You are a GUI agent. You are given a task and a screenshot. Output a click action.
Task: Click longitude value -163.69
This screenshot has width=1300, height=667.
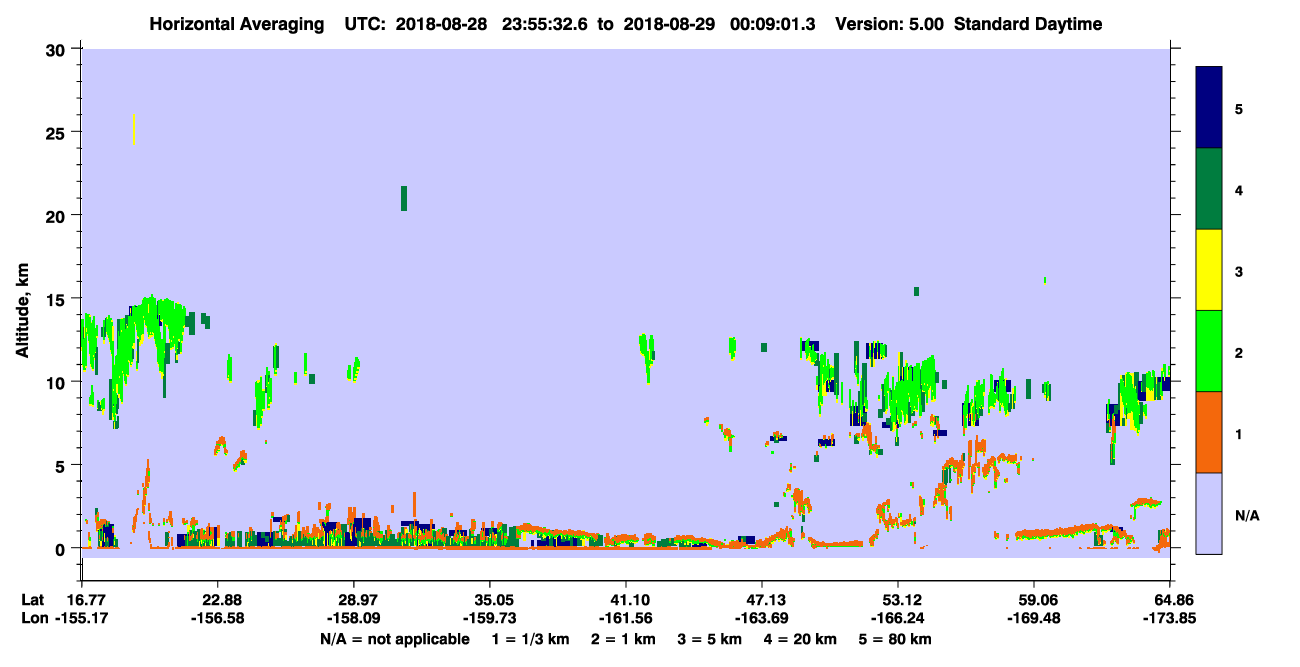tap(762, 619)
